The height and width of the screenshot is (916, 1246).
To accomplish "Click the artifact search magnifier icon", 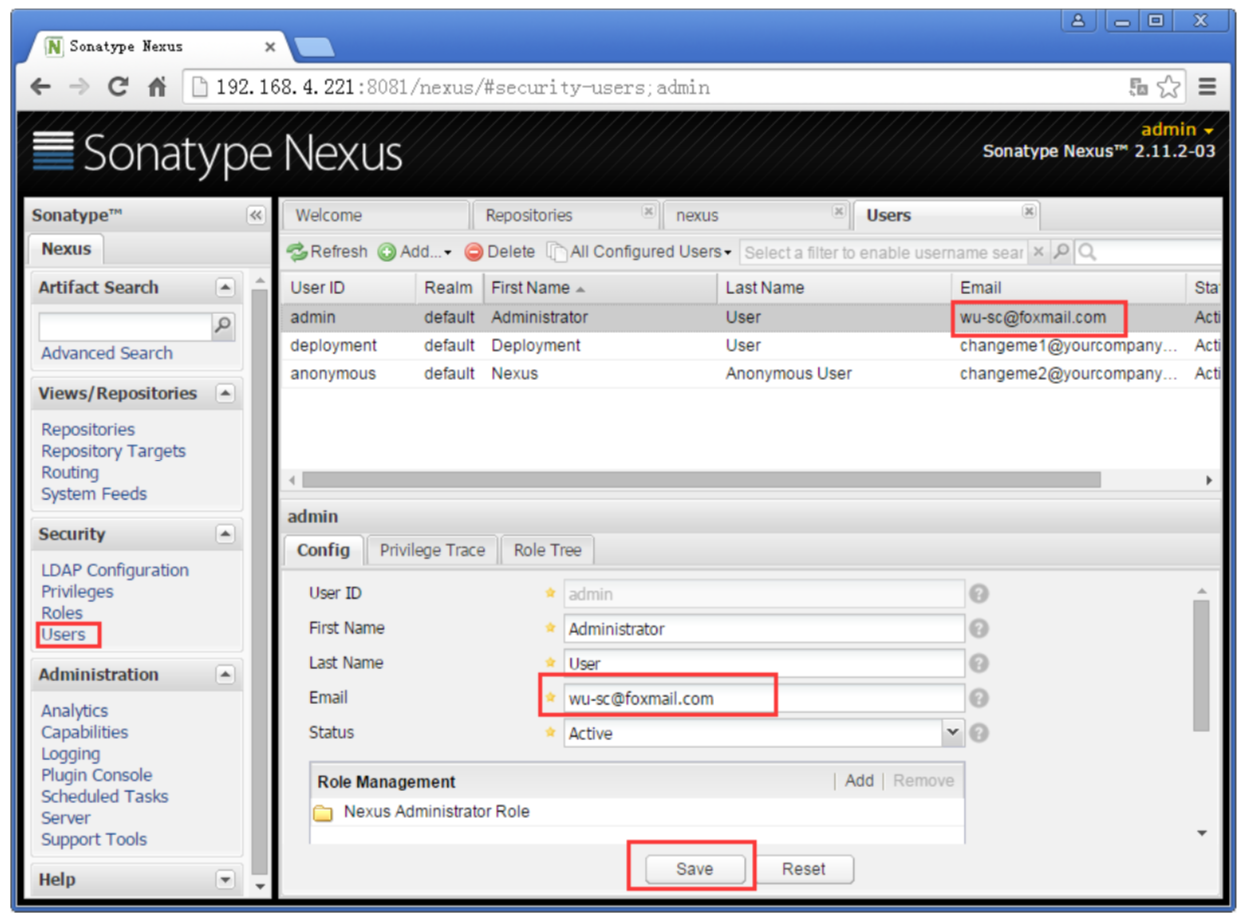I will point(223,325).
